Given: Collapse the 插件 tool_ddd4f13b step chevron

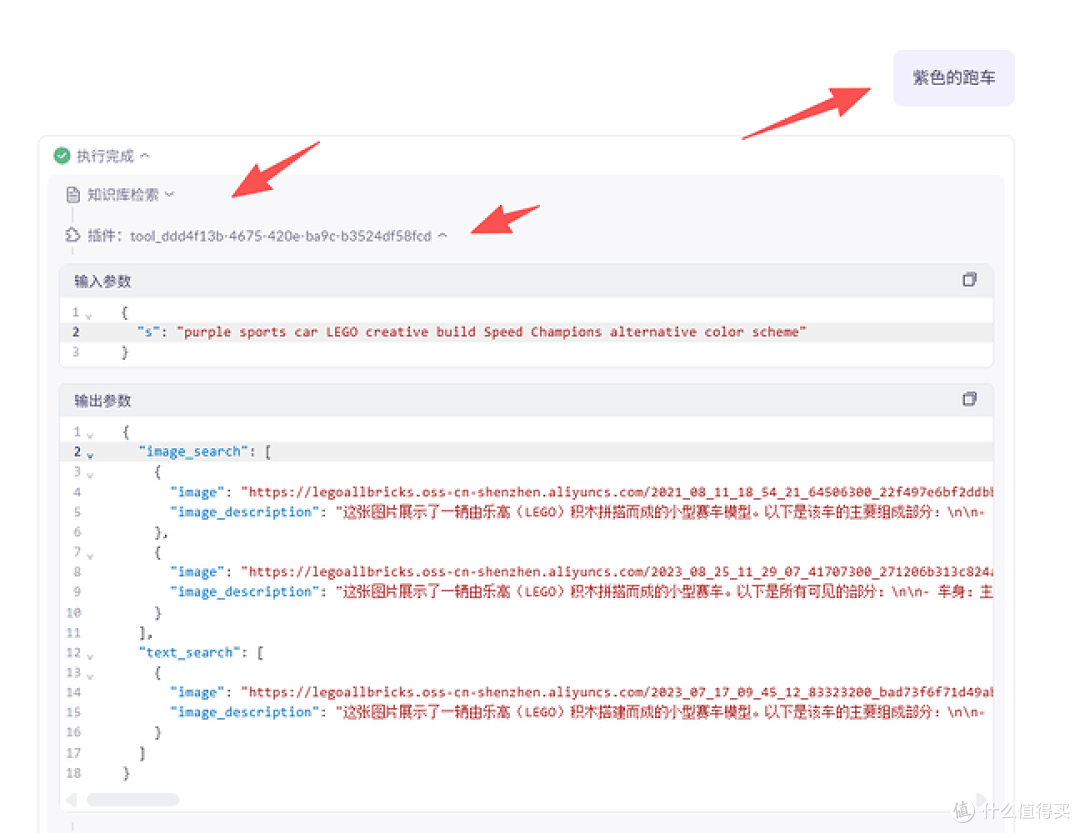Looking at the screenshot, I should pyautogui.click(x=442, y=236).
